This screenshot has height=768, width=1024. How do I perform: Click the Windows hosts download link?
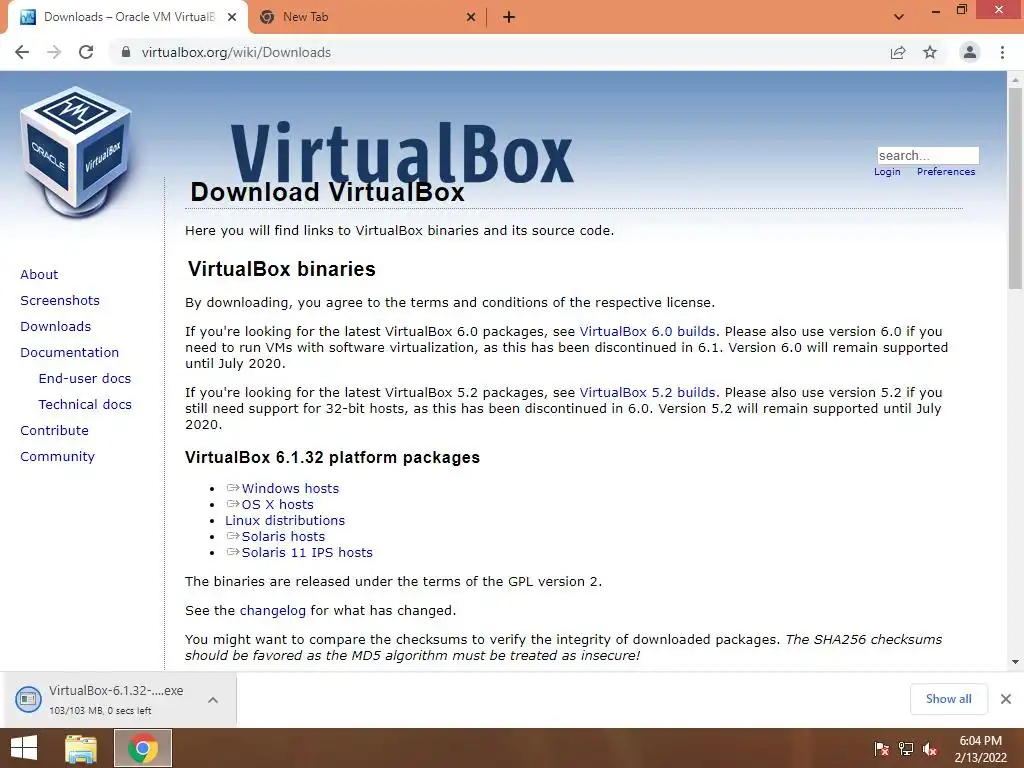pyautogui.click(x=290, y=488)
